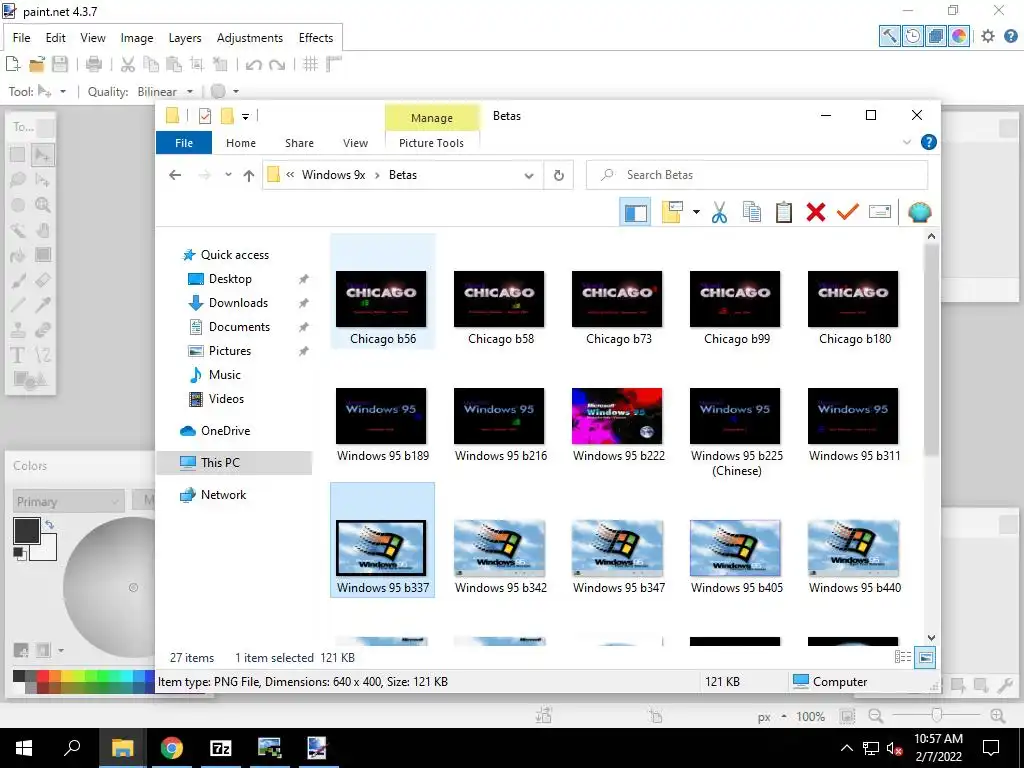Click the Undo arrow in paint.net toolbar

coord(253,64)
